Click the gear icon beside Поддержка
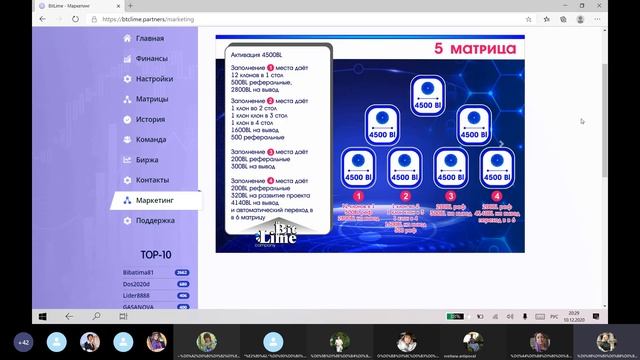 (x=127, y=221)
